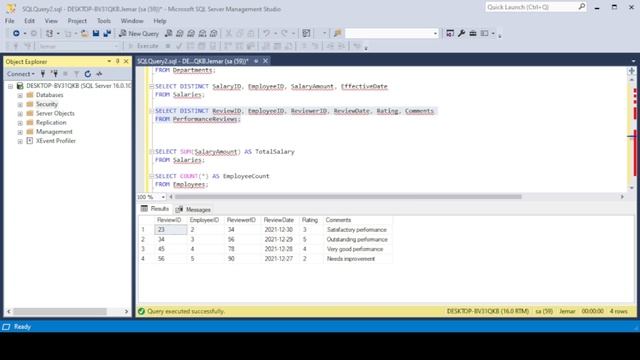
Task: Open the Find combo box dropdown
Action: click(436, 33)
